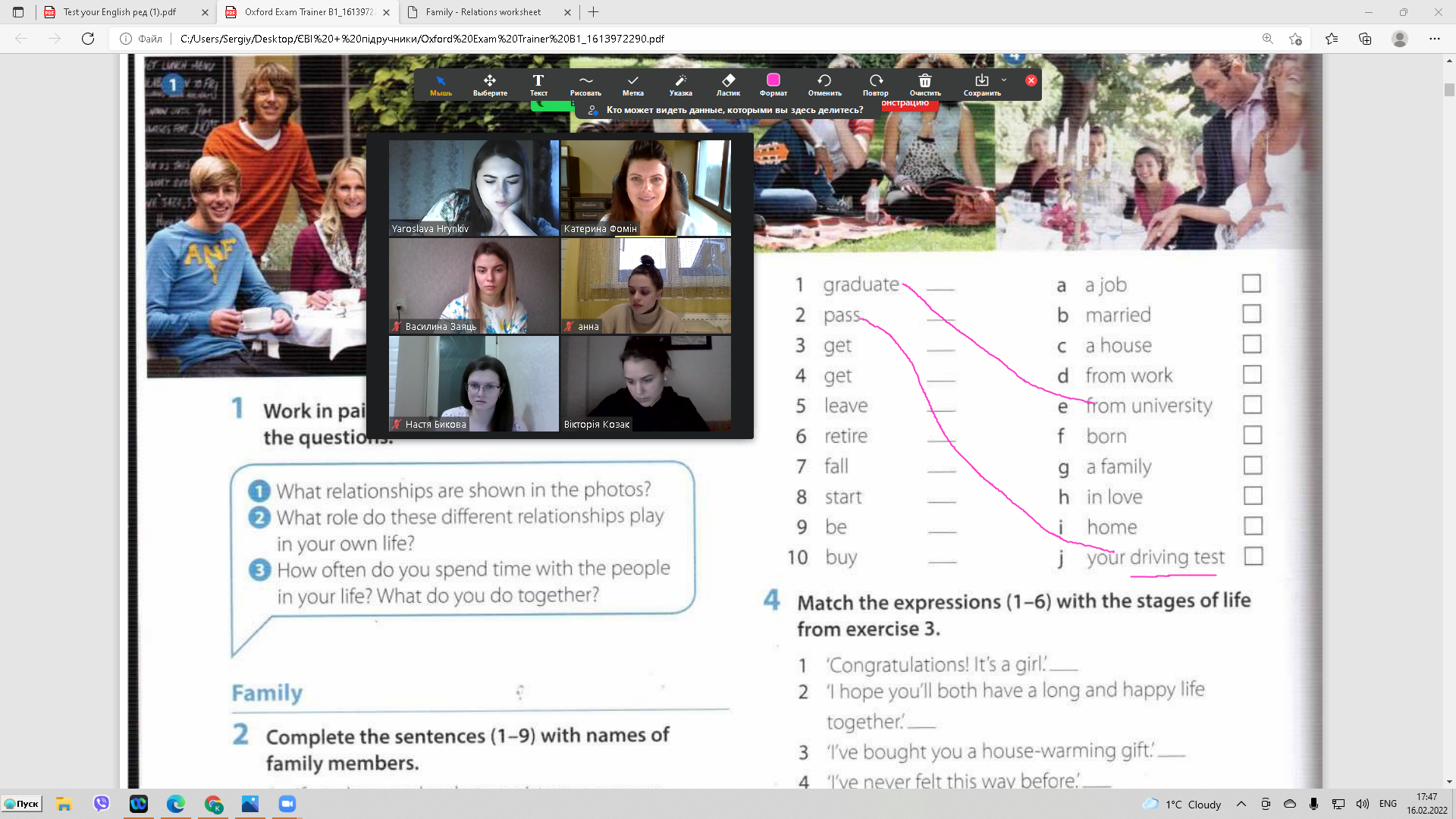Screen dimensions: 1456x819
Task: Click 'Кто может видеть данные' privacy notice
Action: click(x=734, y=110)
